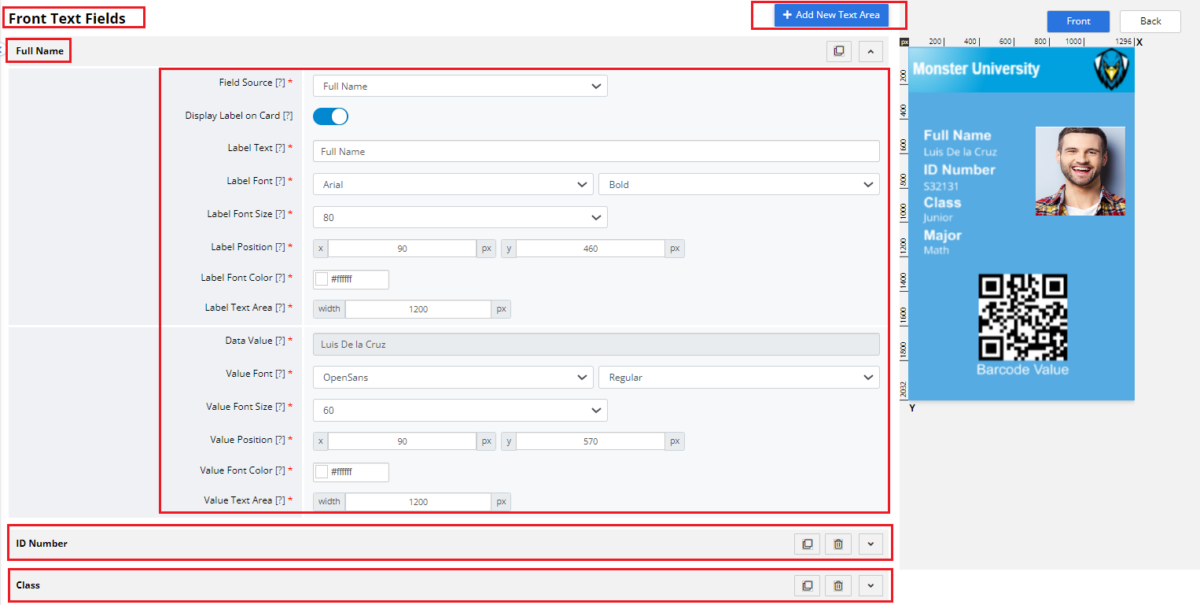The image size is (1200, 605).
Task: Pick a Label Font Color
Action: tap(323, 279)
